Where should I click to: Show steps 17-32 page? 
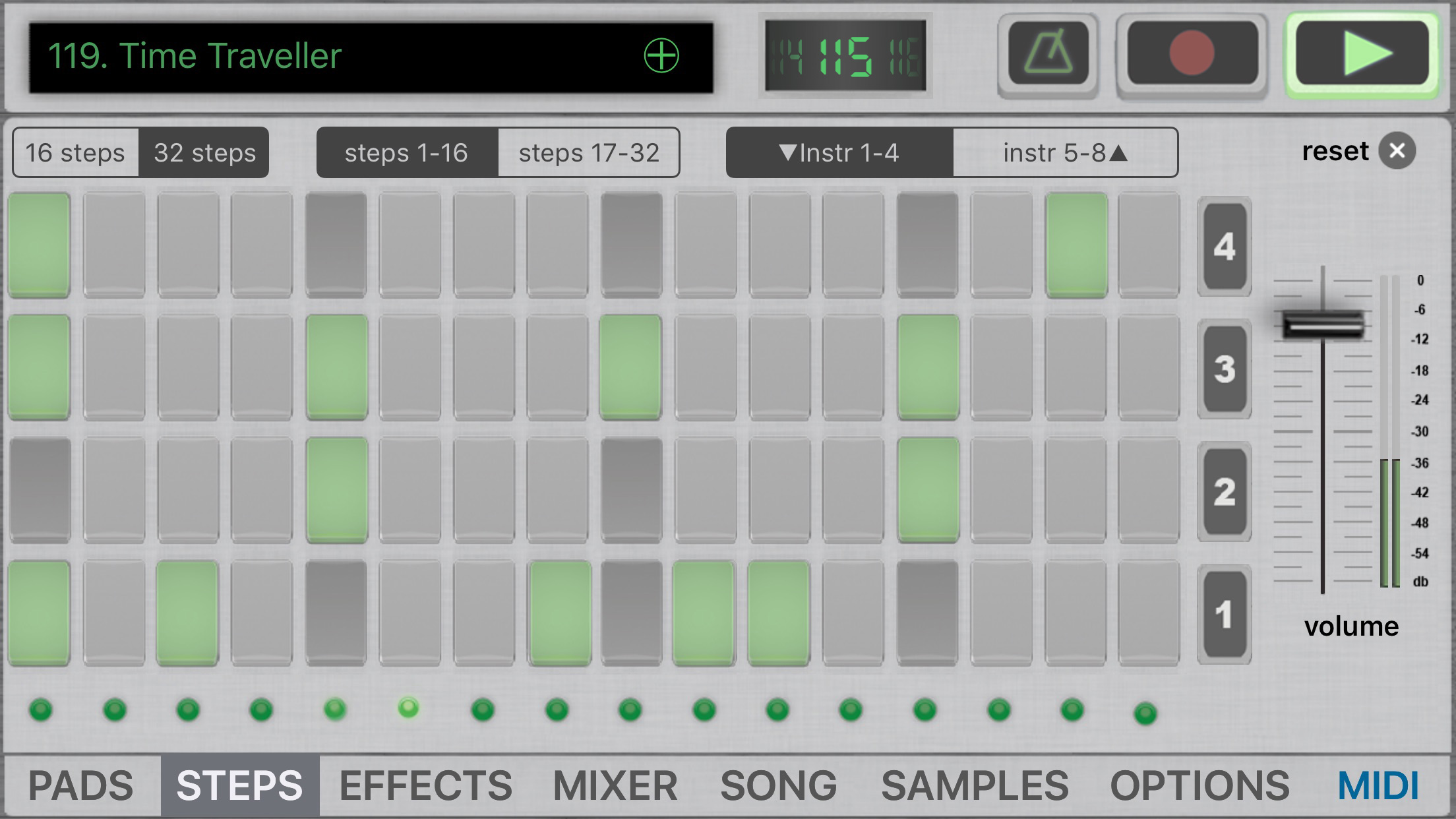click(588, 153)
